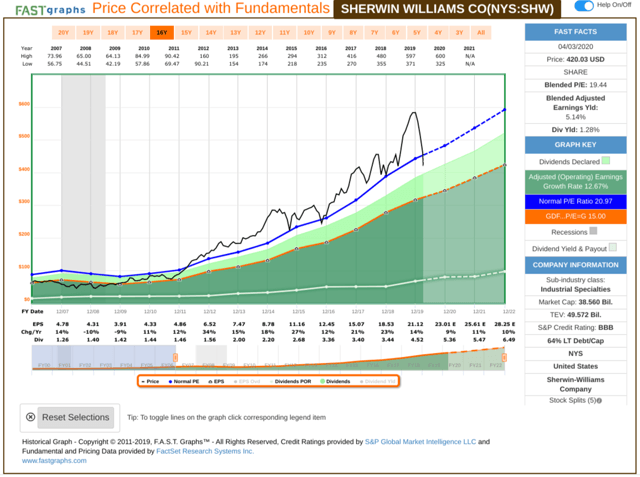Switch to the 12Y time range
This screenshot has height=477, width=640.
[x=260, y=33]
